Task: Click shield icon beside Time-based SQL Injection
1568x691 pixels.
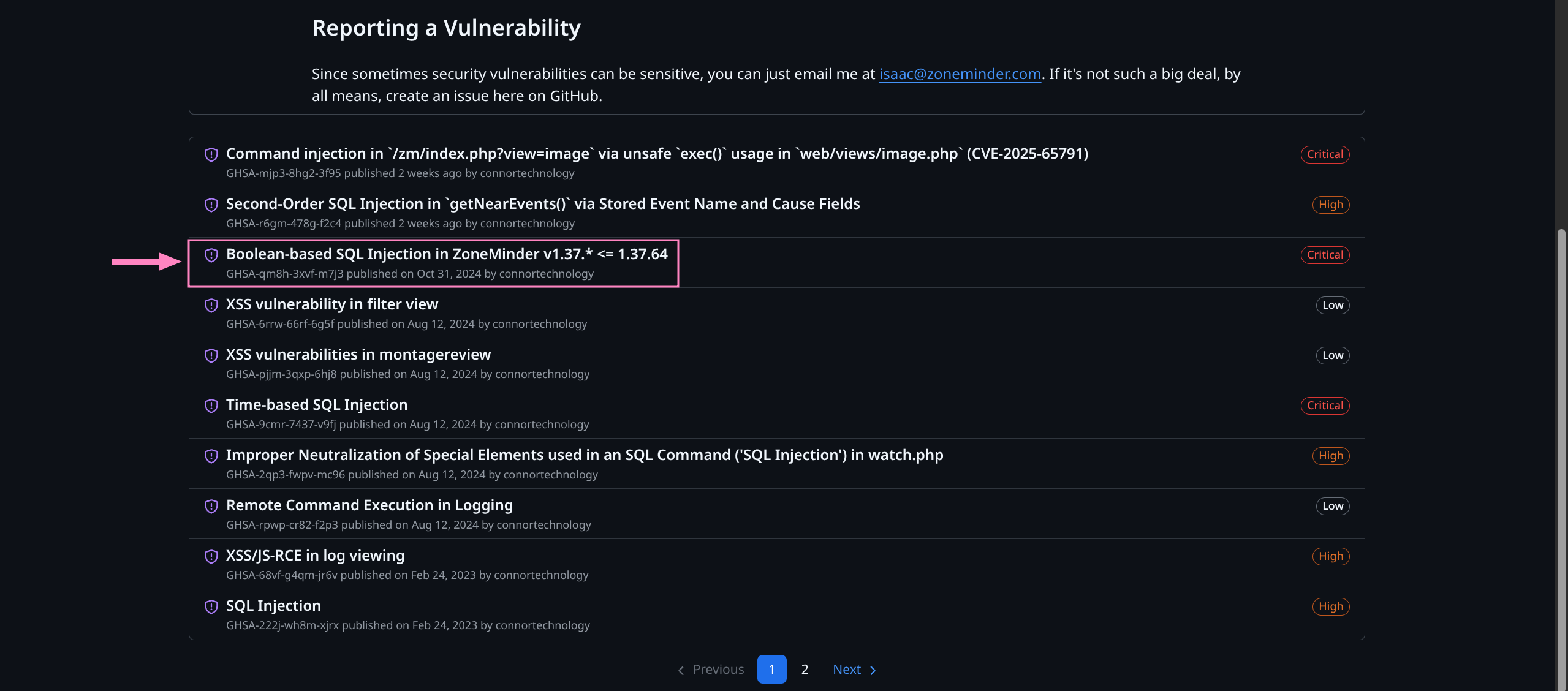Action: click(211, 406)
